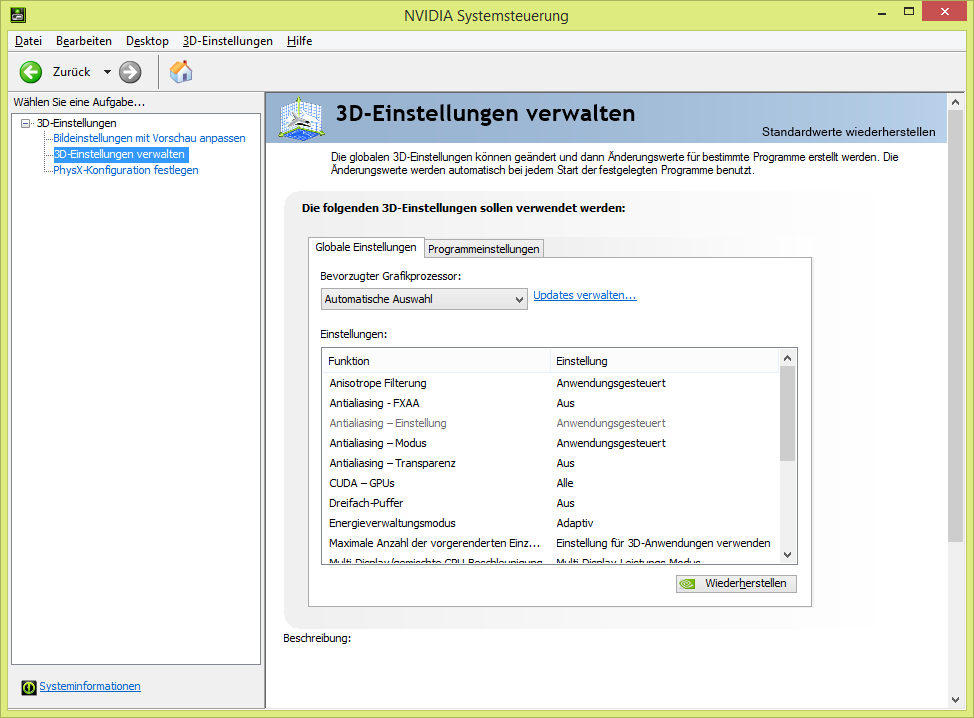974x718 pixels.
Task: Select PhysX-Konfiguration festlegen tree item
Action: click(x=125, y=170)
